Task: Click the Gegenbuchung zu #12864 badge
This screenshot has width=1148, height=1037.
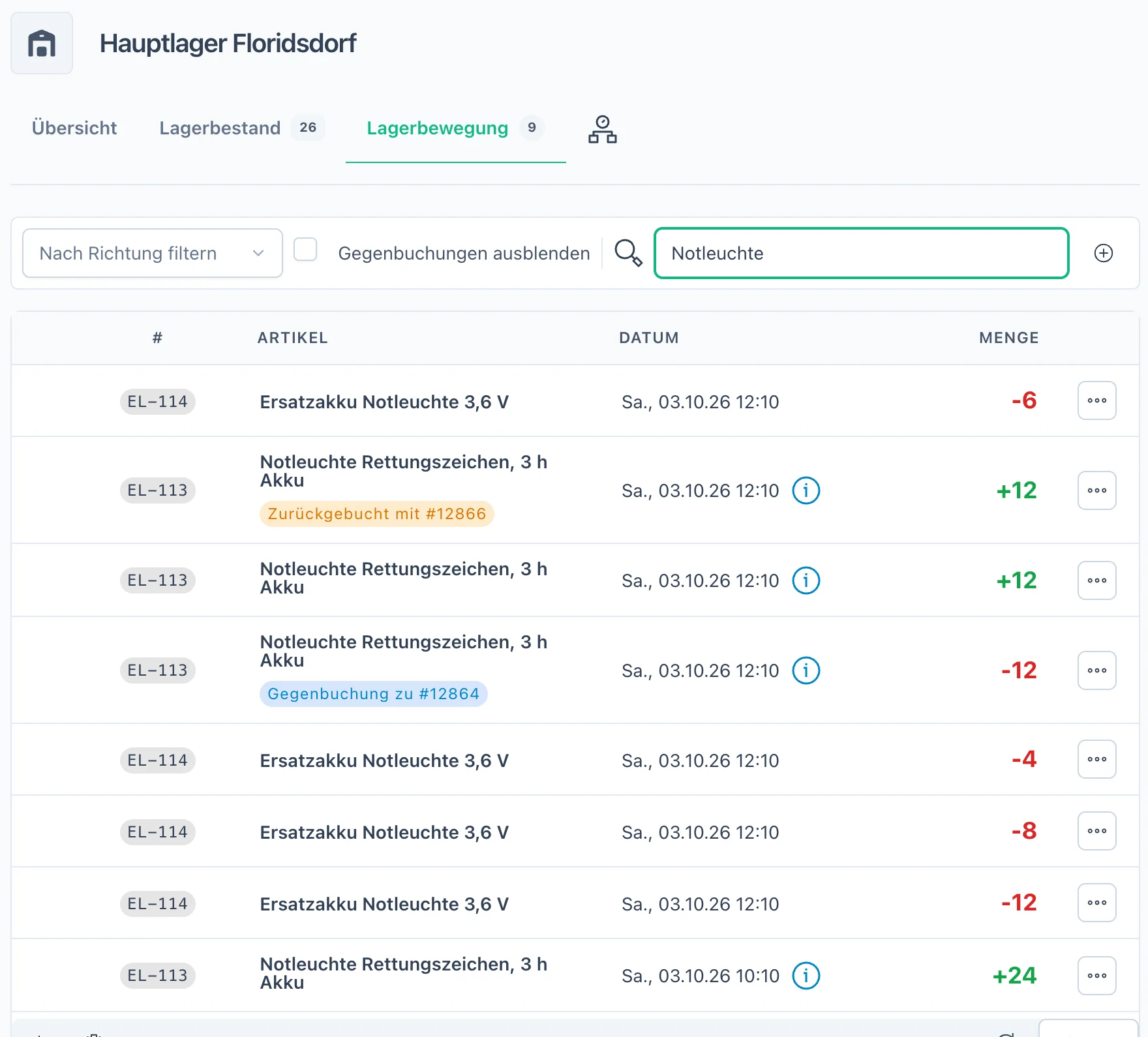Action: pos(374,694)
